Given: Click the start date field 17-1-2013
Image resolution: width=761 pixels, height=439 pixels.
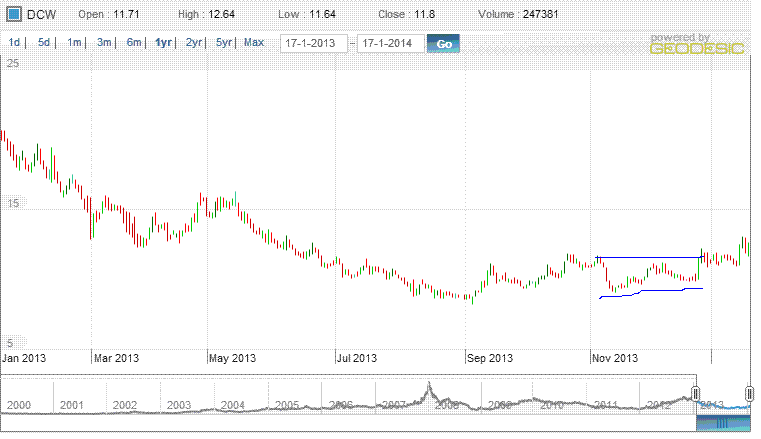Looking at the screenshot, I should coord(314,44).
